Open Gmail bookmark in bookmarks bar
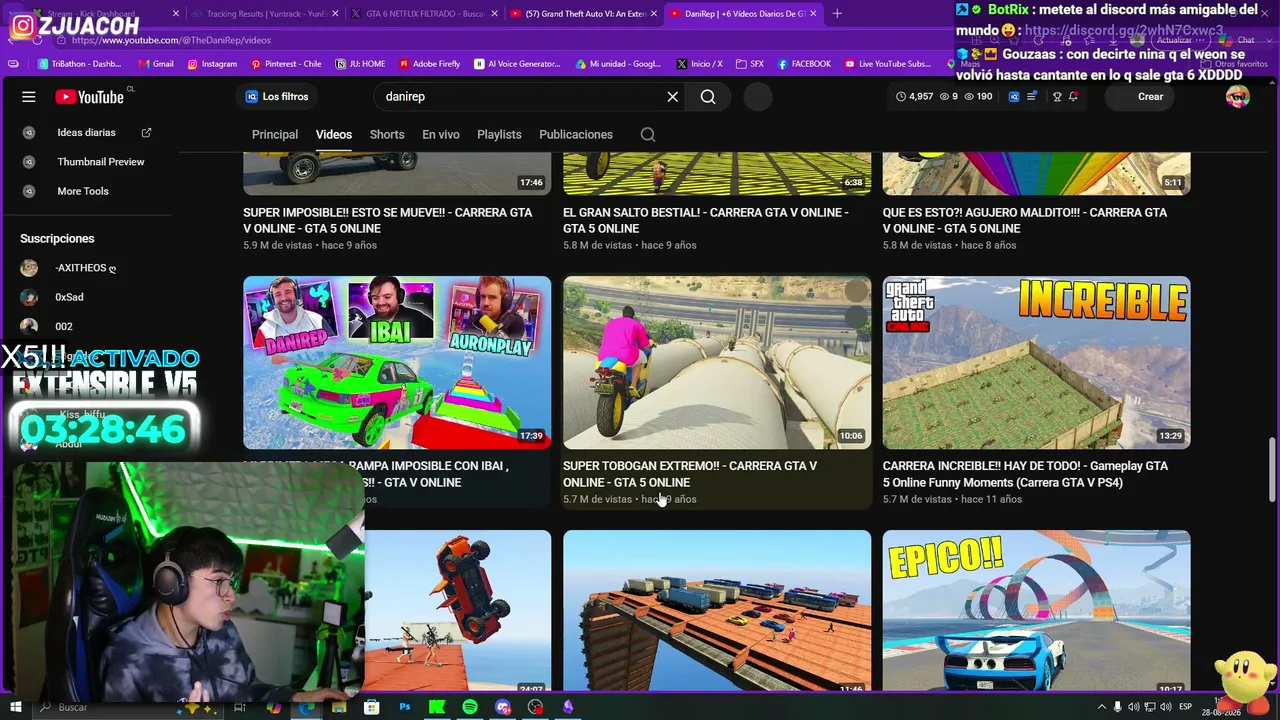Viewport: 1280px width, 720px height. click(x=155, y=64)
